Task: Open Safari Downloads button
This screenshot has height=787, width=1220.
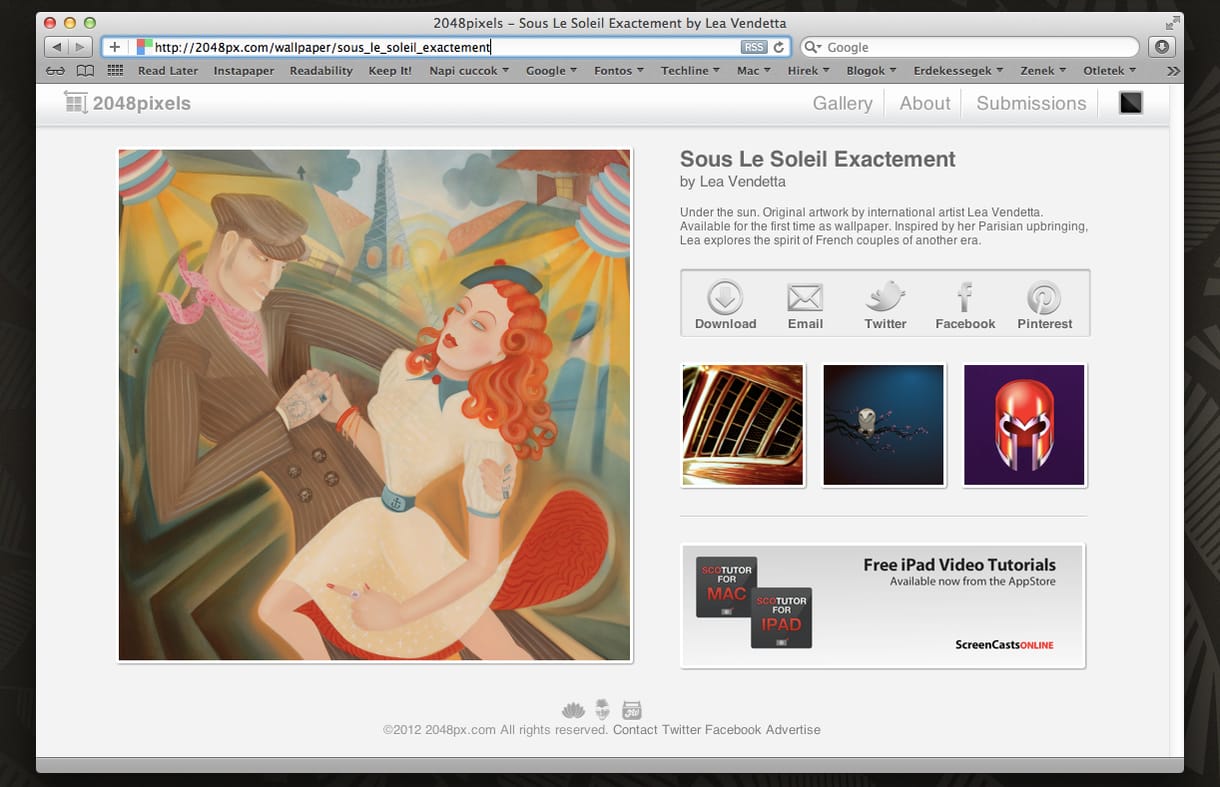Action: 1161,47
